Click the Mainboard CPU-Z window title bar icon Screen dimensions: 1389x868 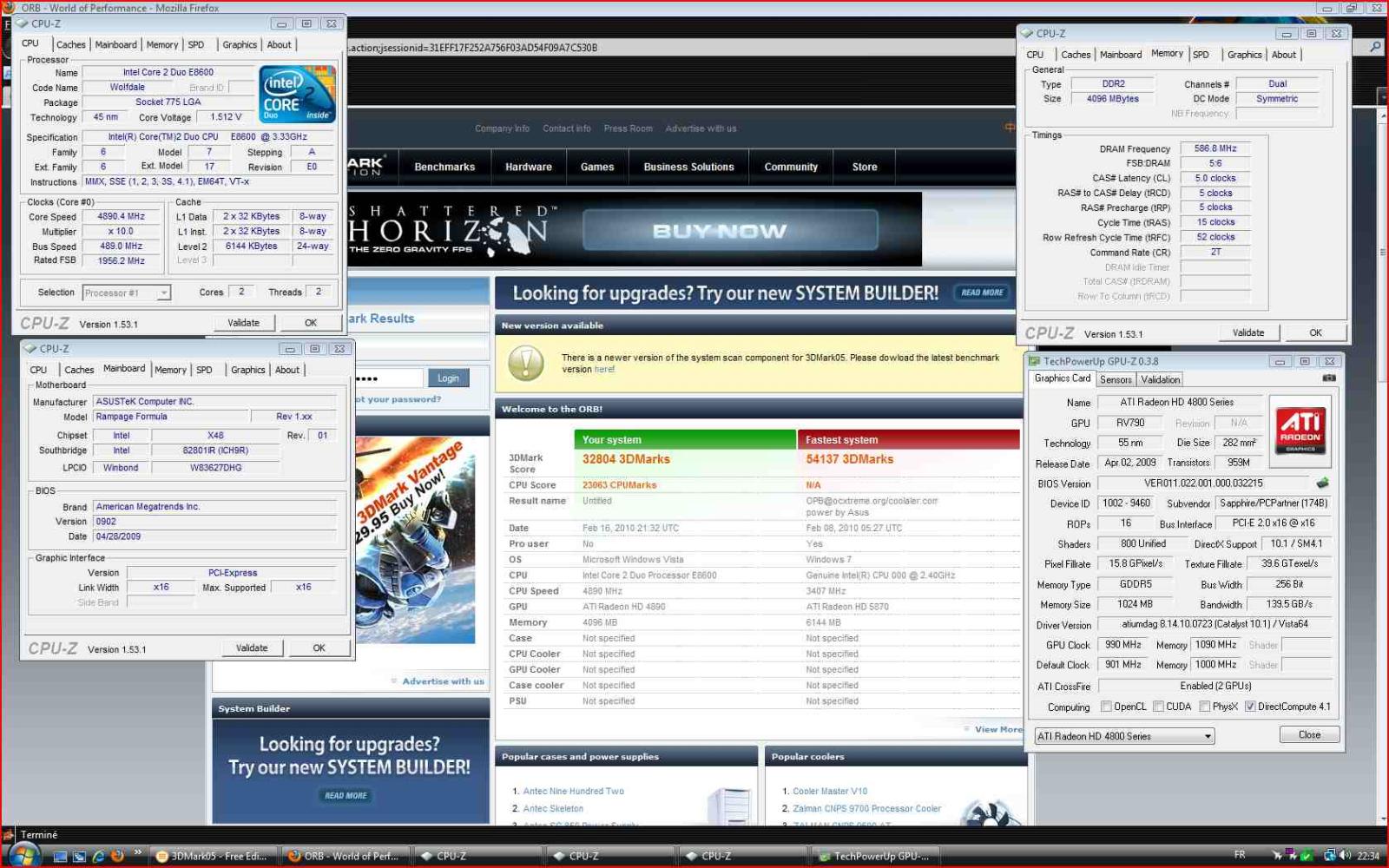30,348
